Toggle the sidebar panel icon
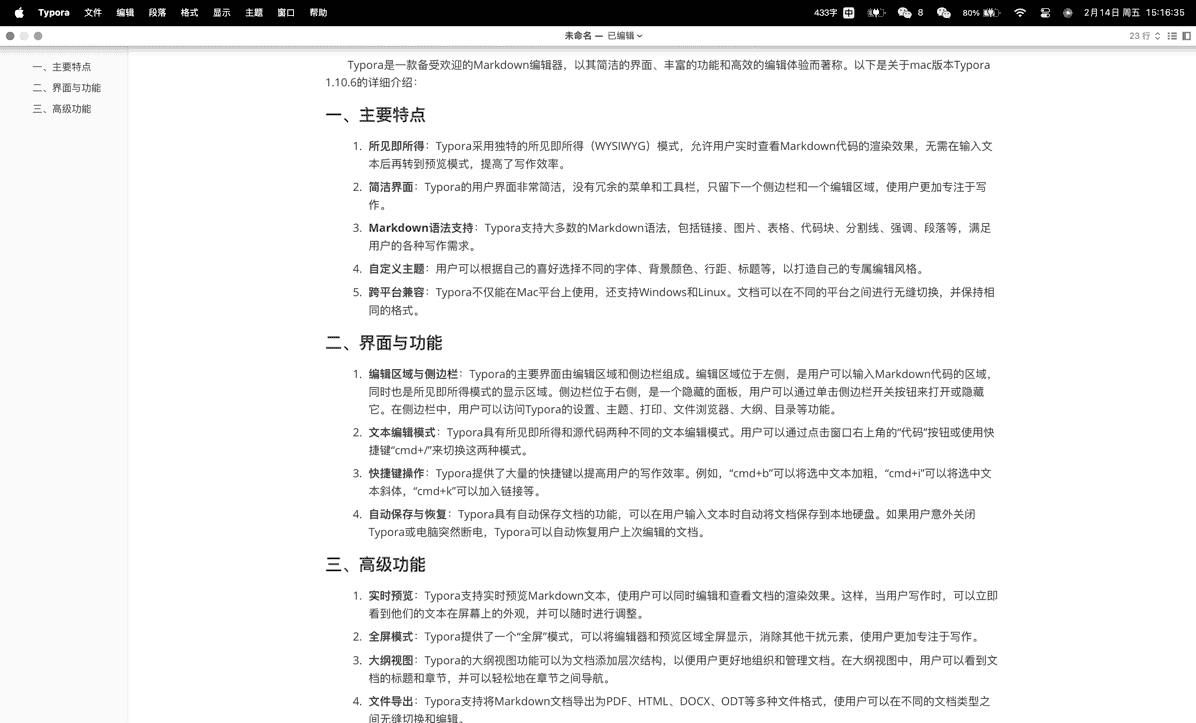 point(1186,36)
